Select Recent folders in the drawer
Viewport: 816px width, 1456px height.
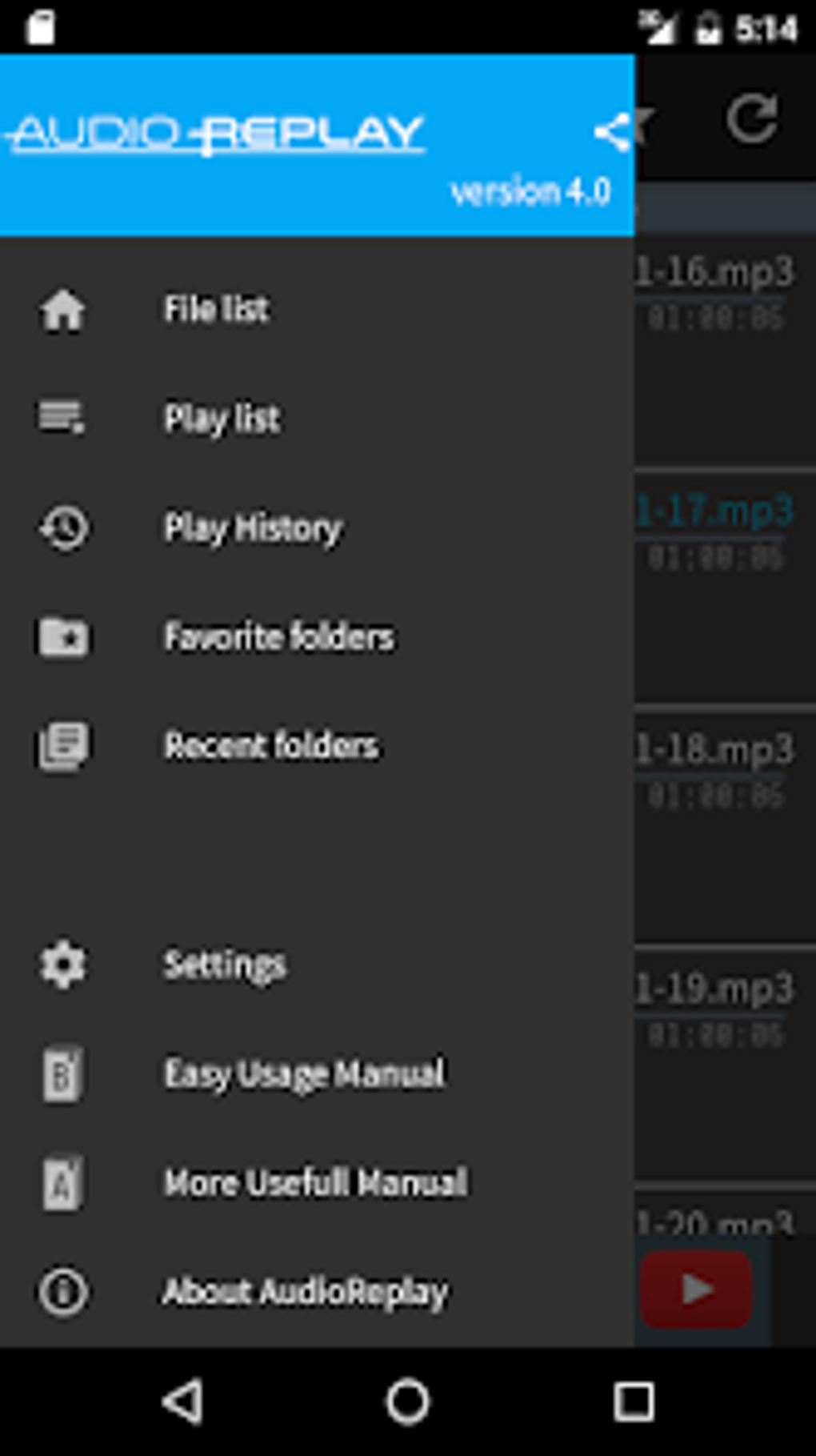click(271, 746)
